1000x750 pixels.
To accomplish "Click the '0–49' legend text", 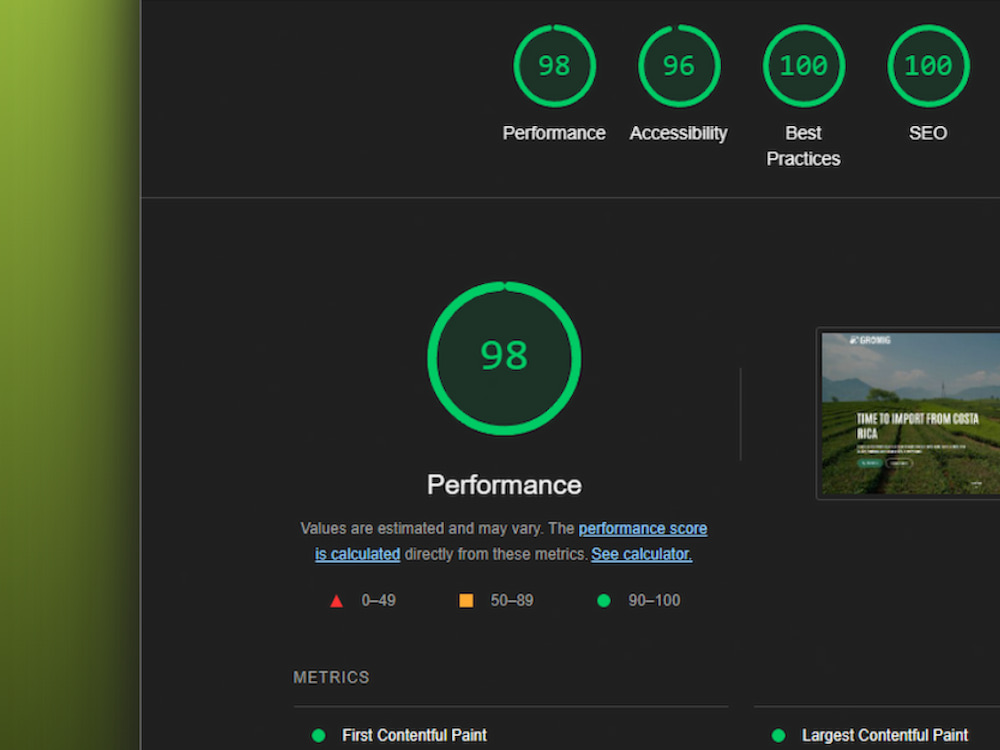I will (378, 601).
